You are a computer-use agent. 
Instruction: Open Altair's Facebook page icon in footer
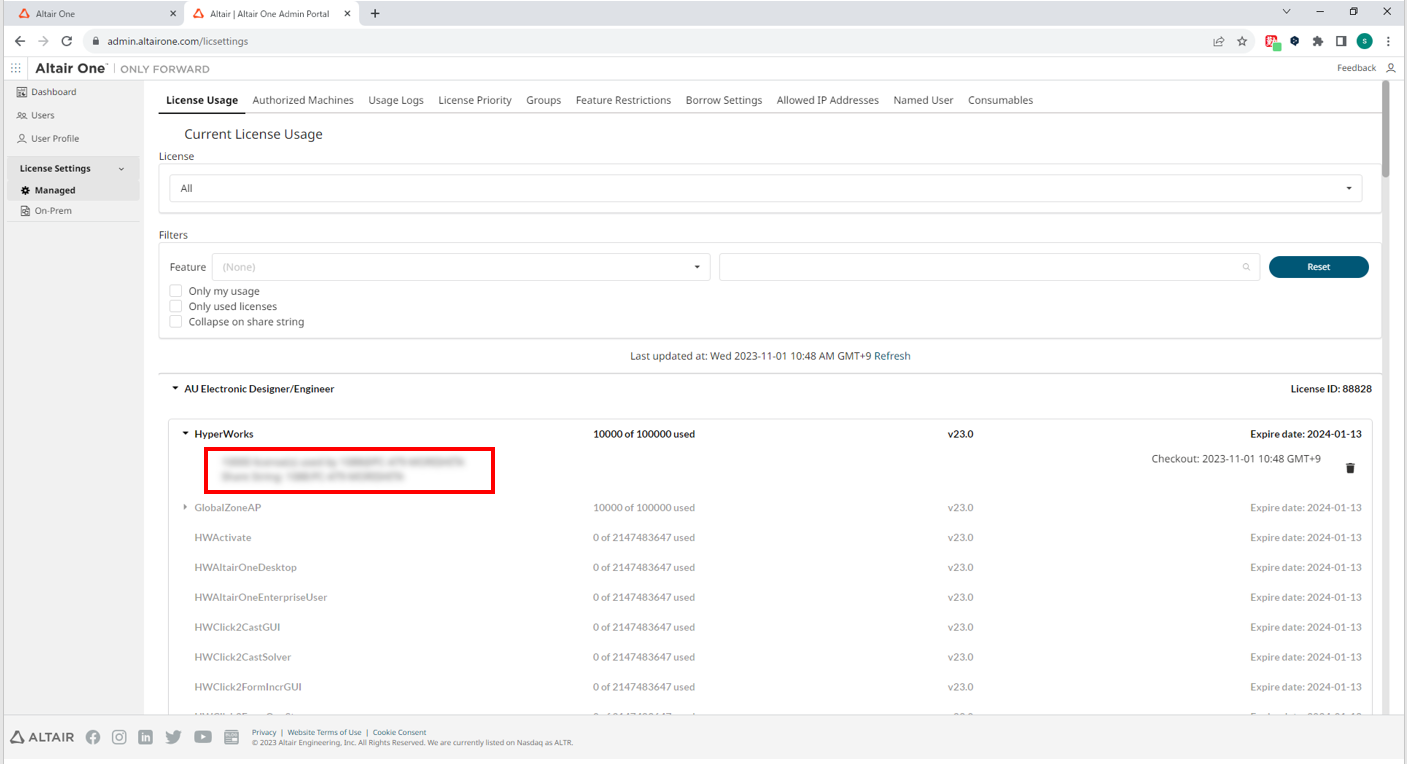[93, 737]
